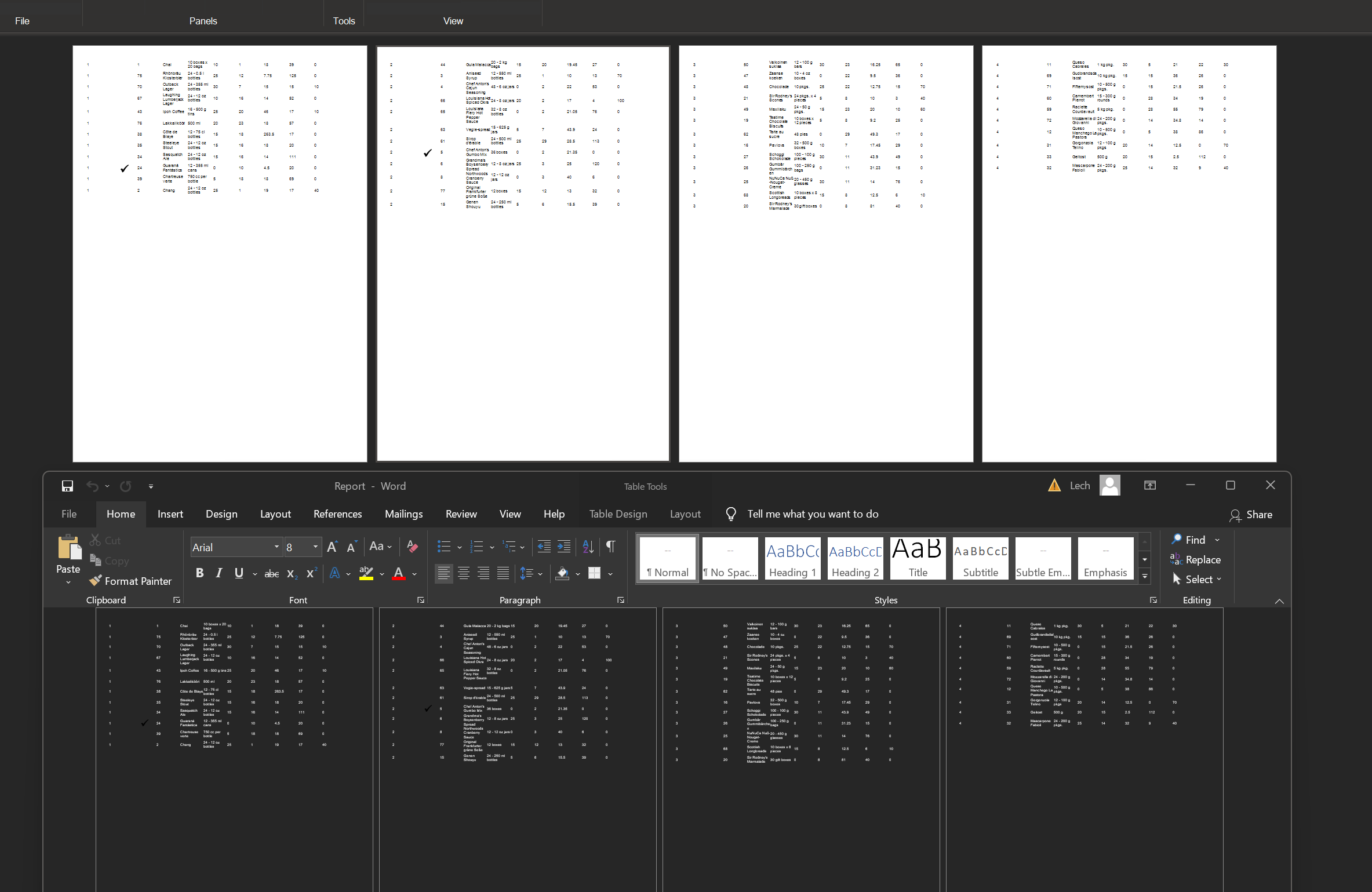Open the References ribbon tab
The image size is (1372, 892).
[x=337, y=514]
